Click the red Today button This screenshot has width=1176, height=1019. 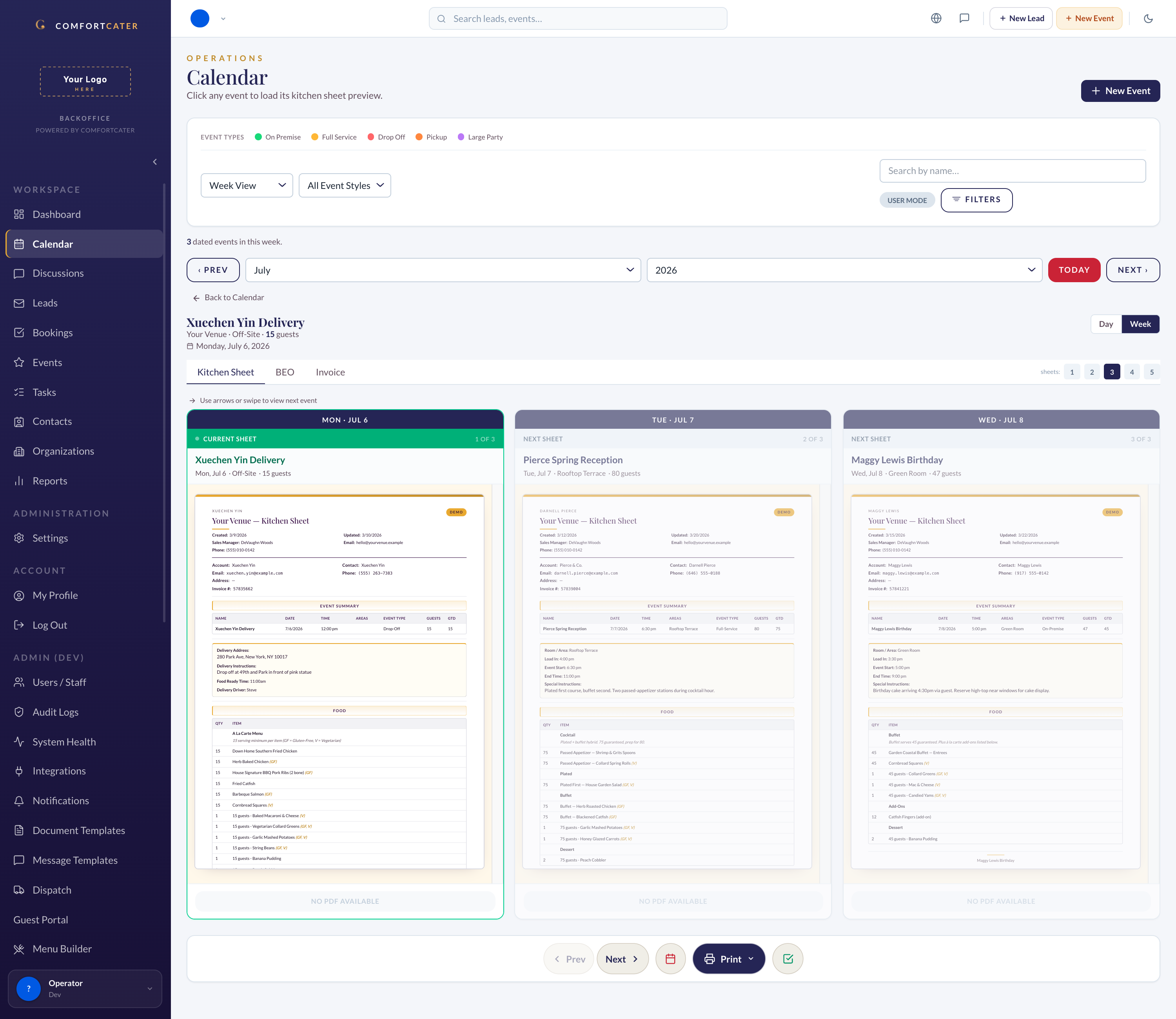(x=1074, y=270)
